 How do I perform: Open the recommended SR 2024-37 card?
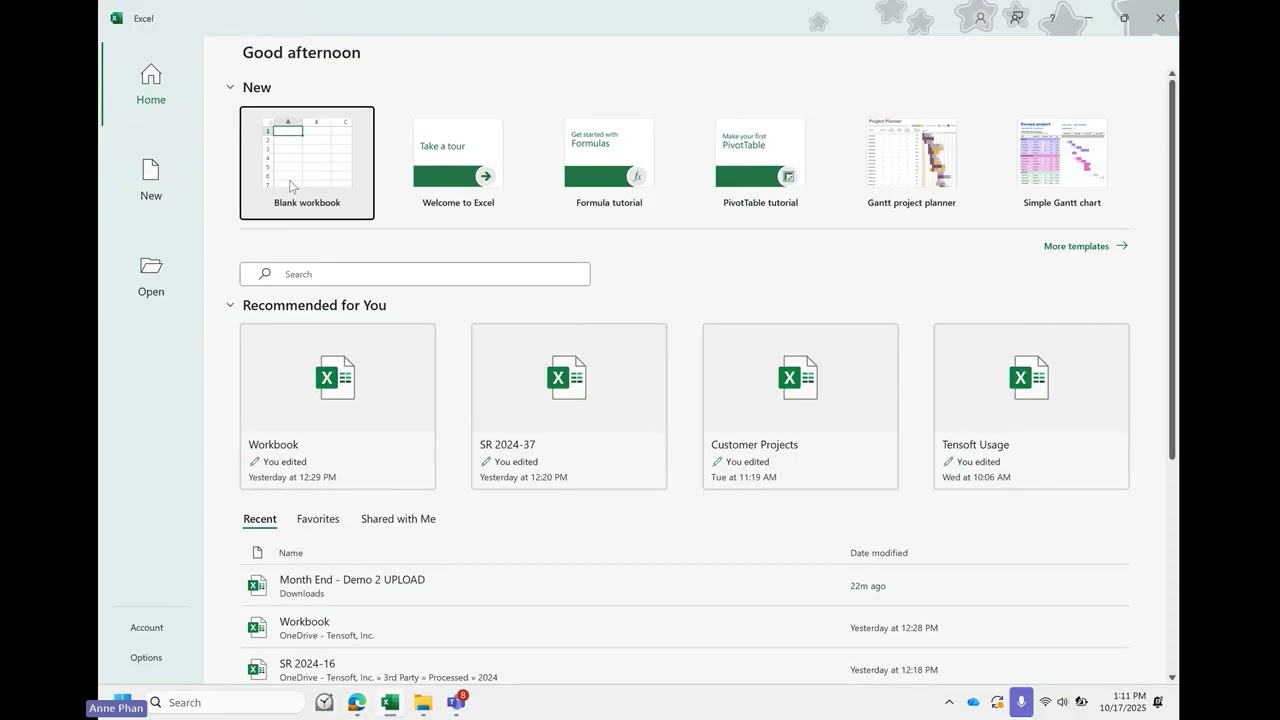tap(569, 406)
